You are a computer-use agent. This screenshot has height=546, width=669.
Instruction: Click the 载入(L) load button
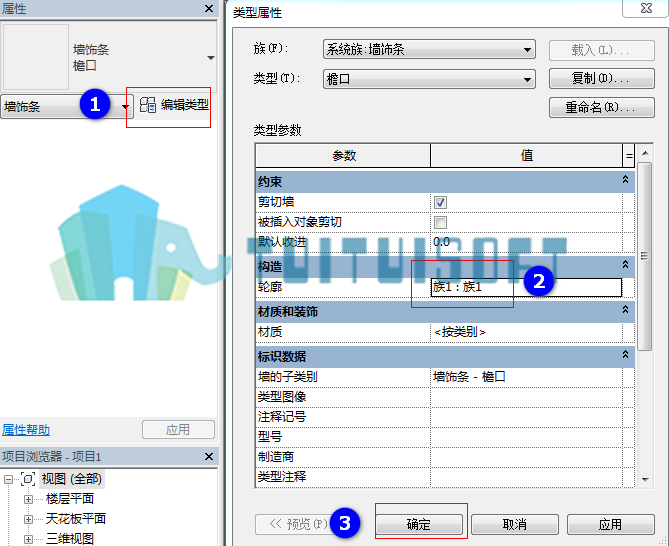pos(602,50)
